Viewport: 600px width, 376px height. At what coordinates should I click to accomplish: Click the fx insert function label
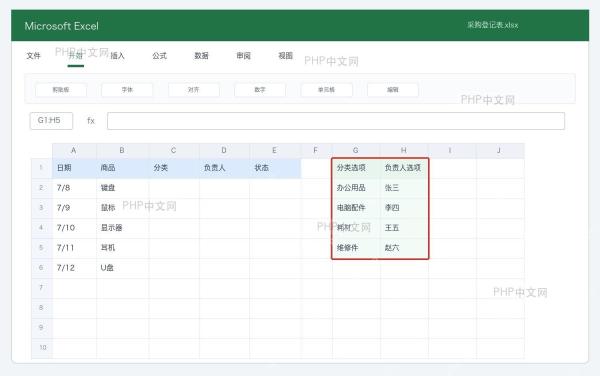click(x=91, y=121)
